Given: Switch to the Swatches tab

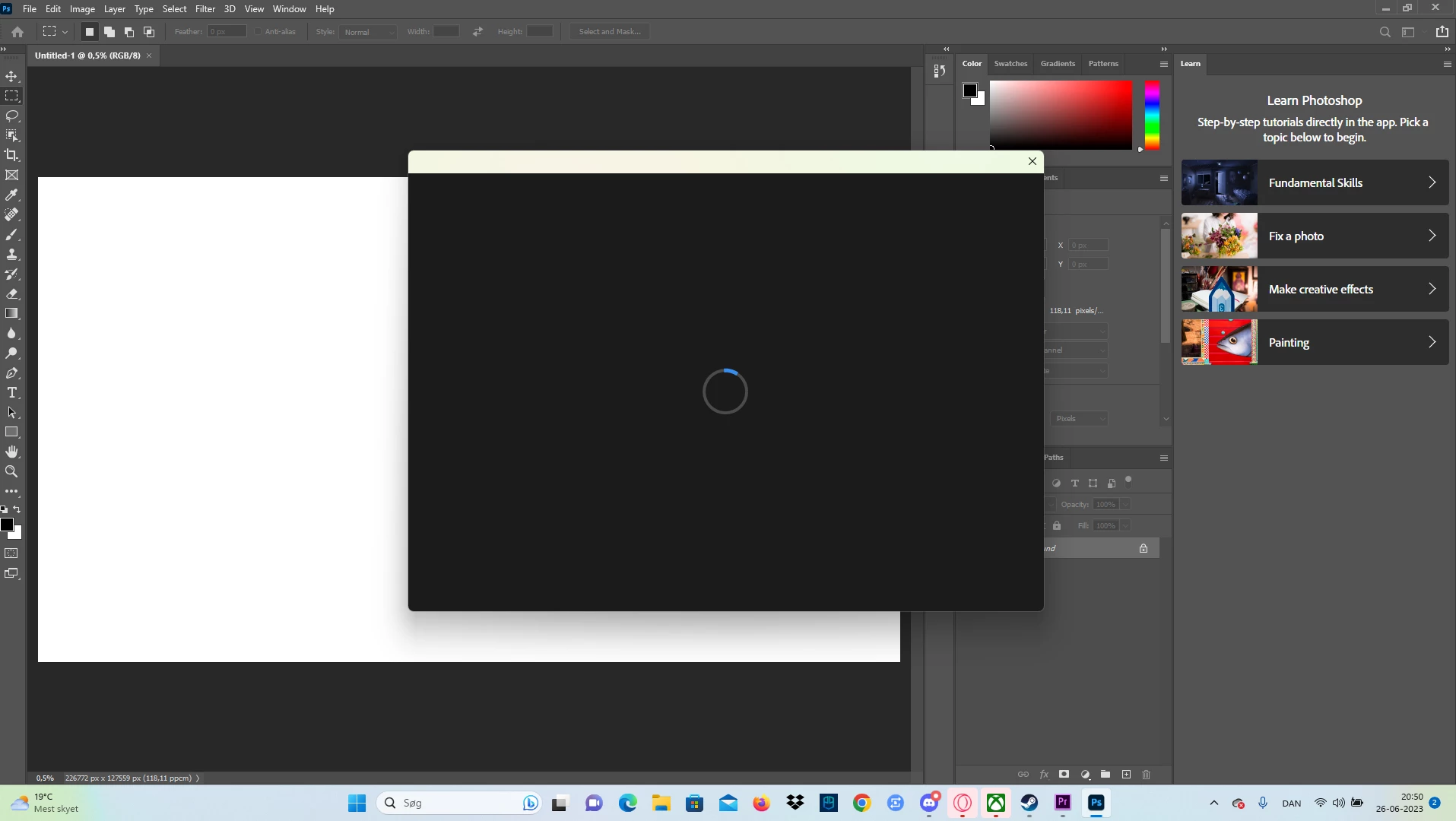Looking at the screenshot, I should [1010, 64].
